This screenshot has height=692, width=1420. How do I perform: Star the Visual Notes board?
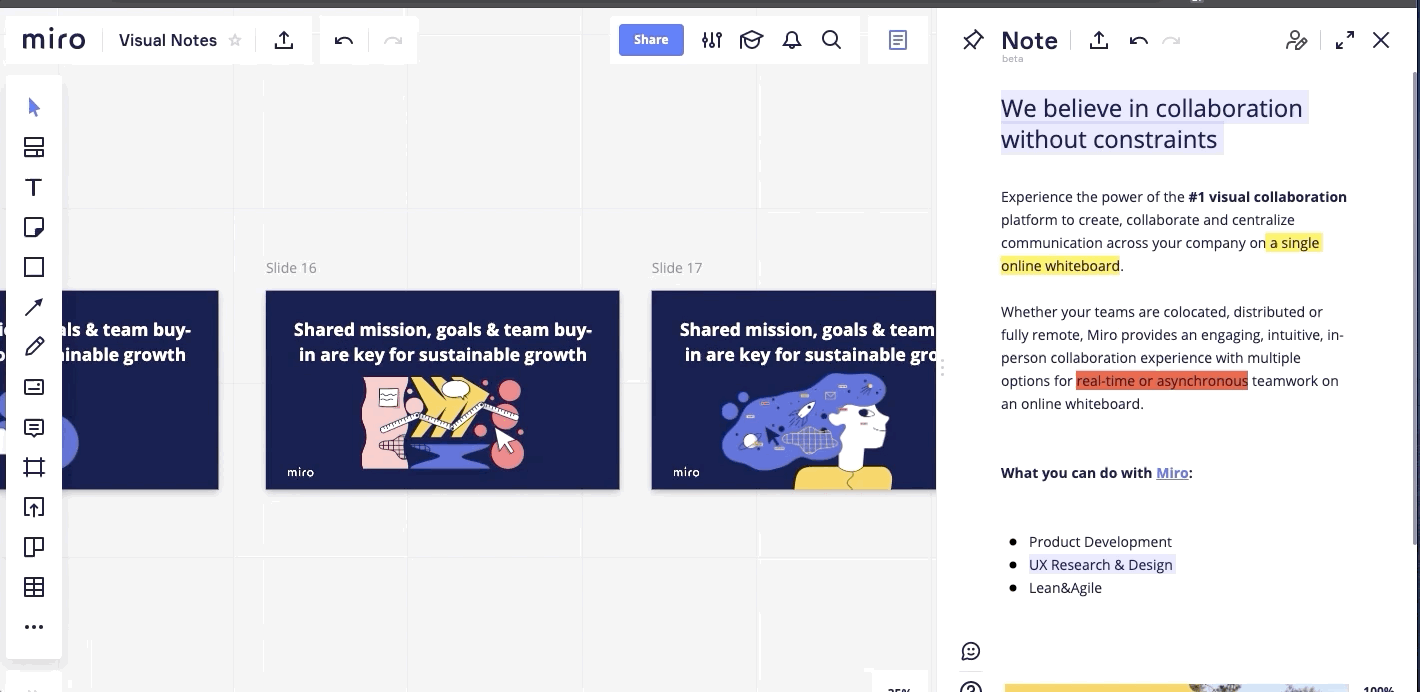(235, 40)
